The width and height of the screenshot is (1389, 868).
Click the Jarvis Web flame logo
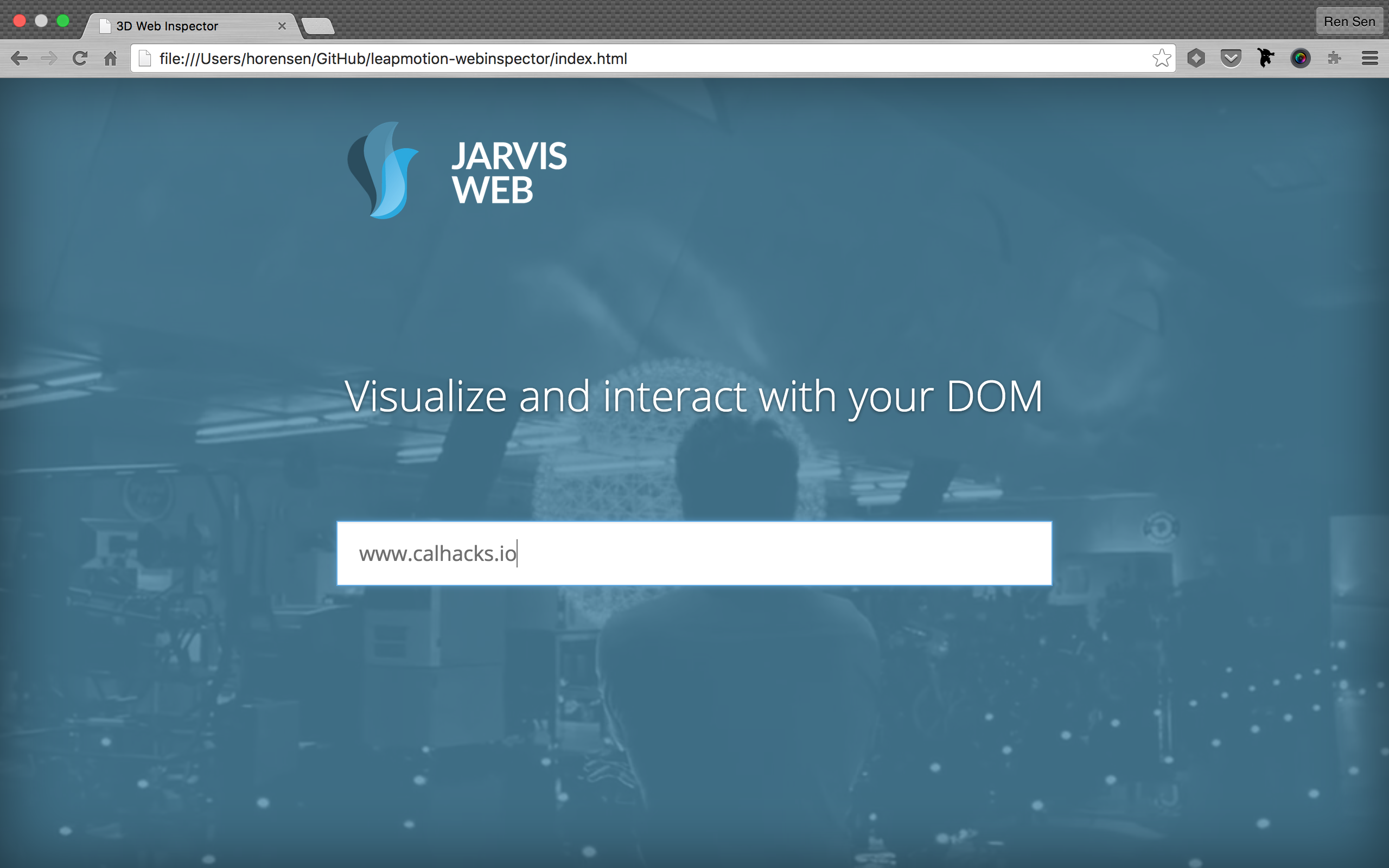coord(384,171)
